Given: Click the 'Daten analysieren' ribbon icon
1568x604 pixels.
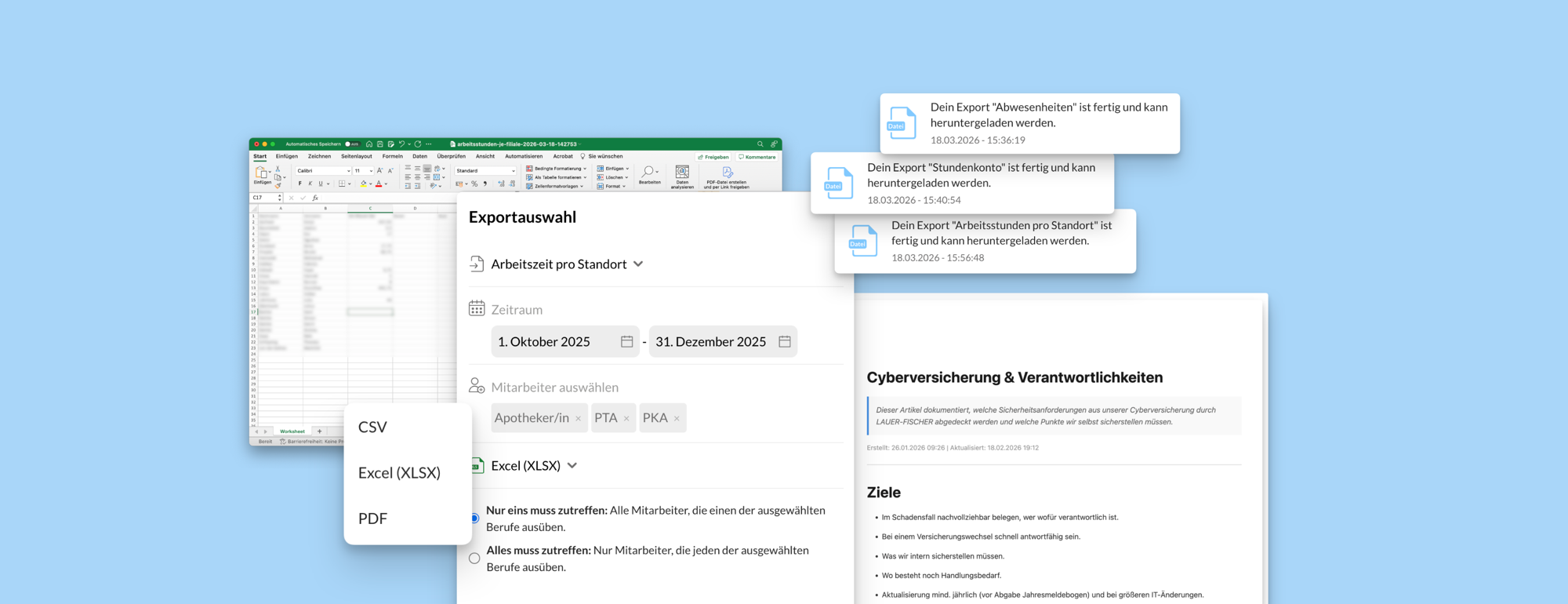Looking at the screenshot, I should pos(682,173).
